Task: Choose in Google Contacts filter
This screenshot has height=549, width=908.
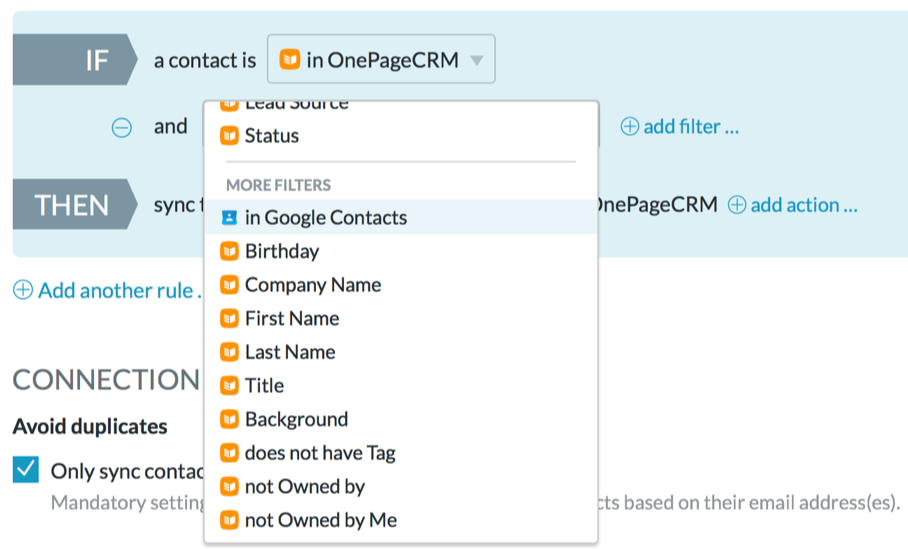Action: 325,217
